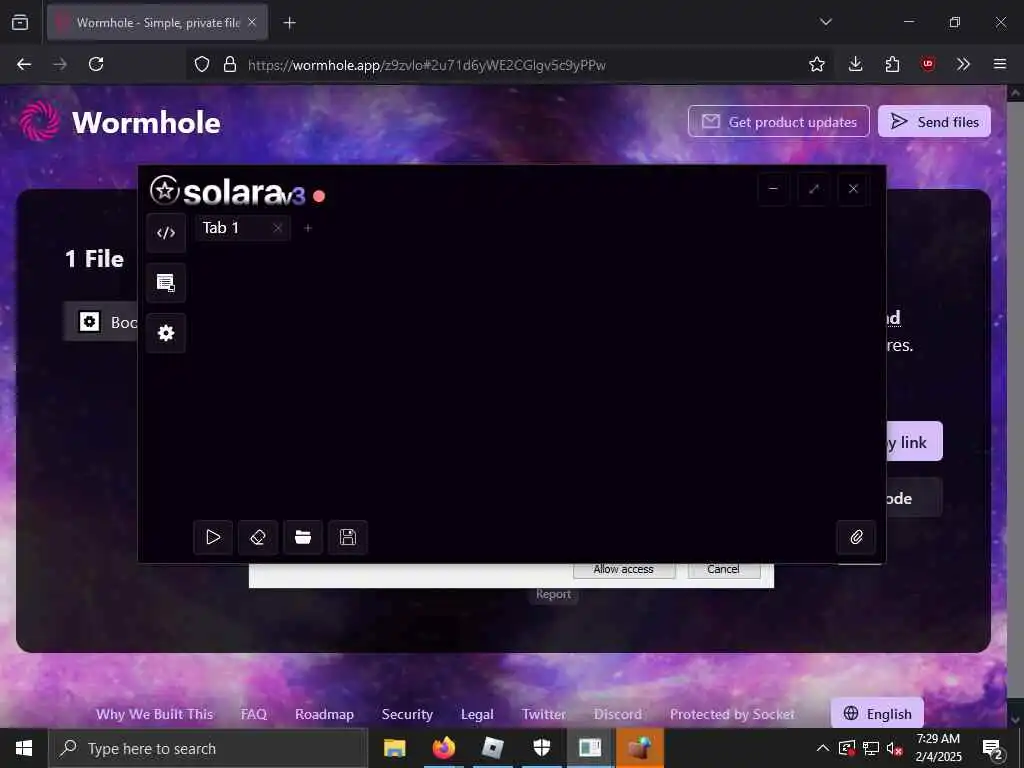Image resolution: width=1024 pixels, height=768 pixels.
Task: Click the Send files button
Action: pos(934,121)
